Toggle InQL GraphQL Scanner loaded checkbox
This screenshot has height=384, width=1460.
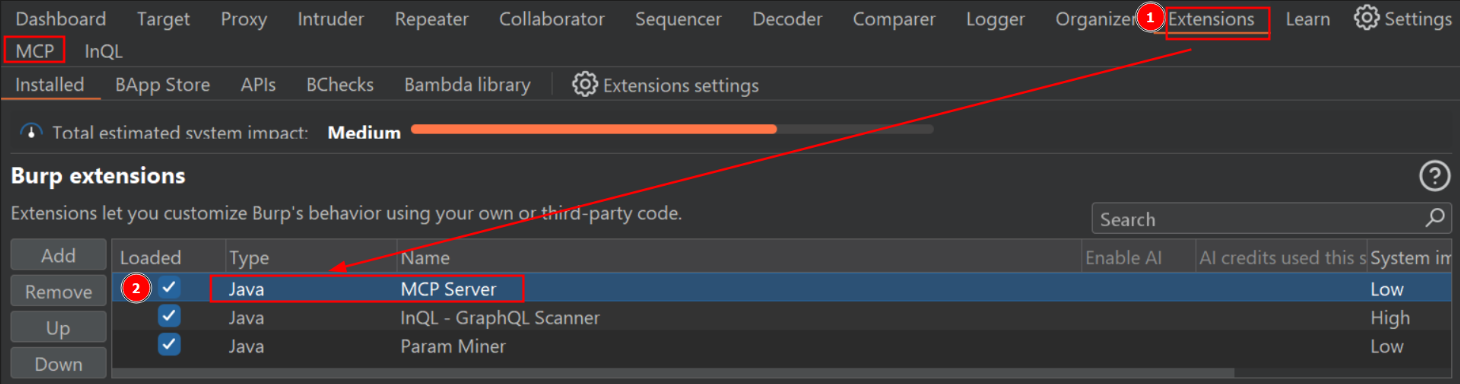click(170, 317)
